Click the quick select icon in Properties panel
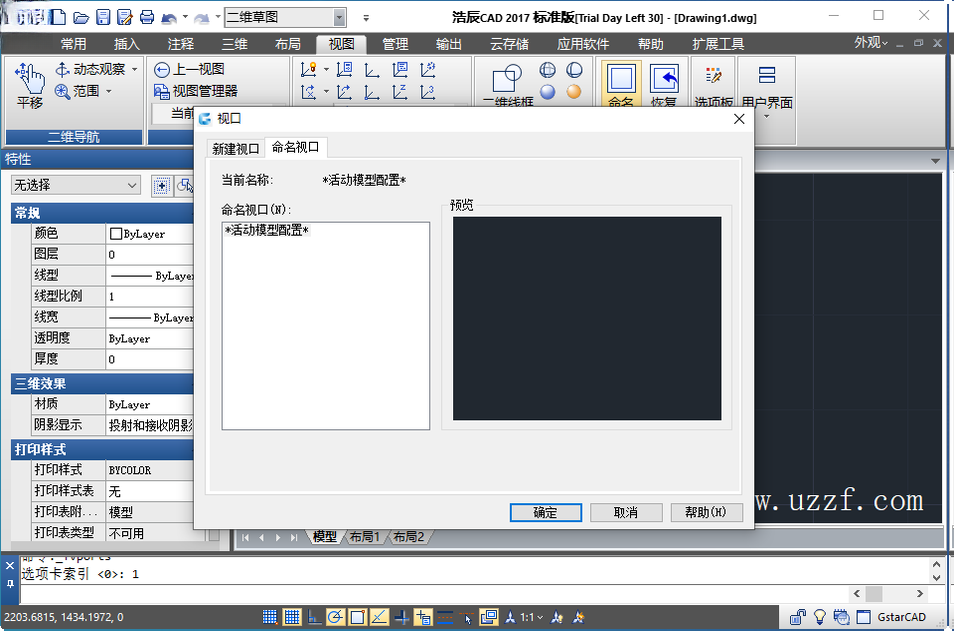This screenshot has height=631, width=954. click(x=185, y=186)
